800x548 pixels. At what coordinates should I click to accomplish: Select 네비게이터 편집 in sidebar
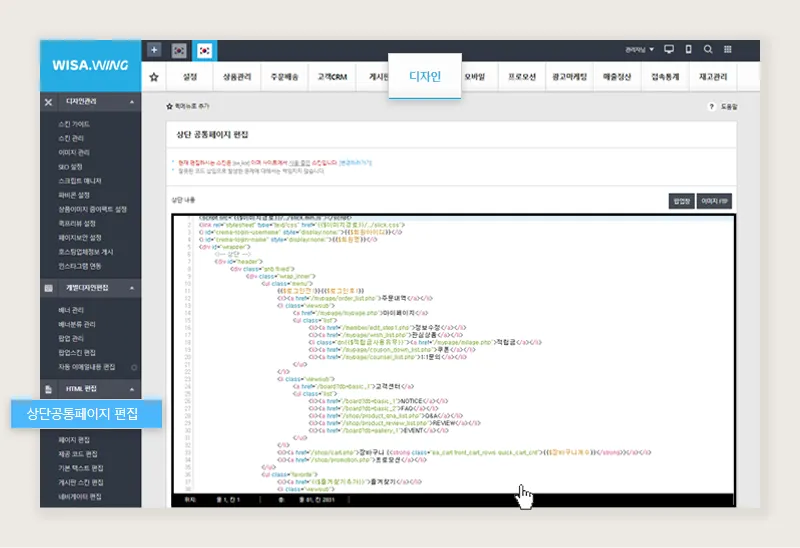80,497
